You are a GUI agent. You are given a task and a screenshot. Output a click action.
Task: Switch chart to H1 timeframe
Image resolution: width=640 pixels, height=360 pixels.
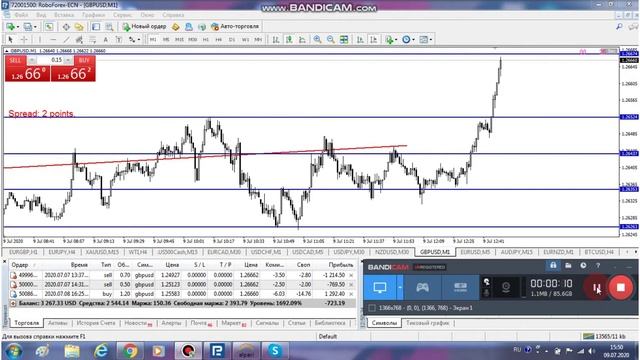[206, 40]
